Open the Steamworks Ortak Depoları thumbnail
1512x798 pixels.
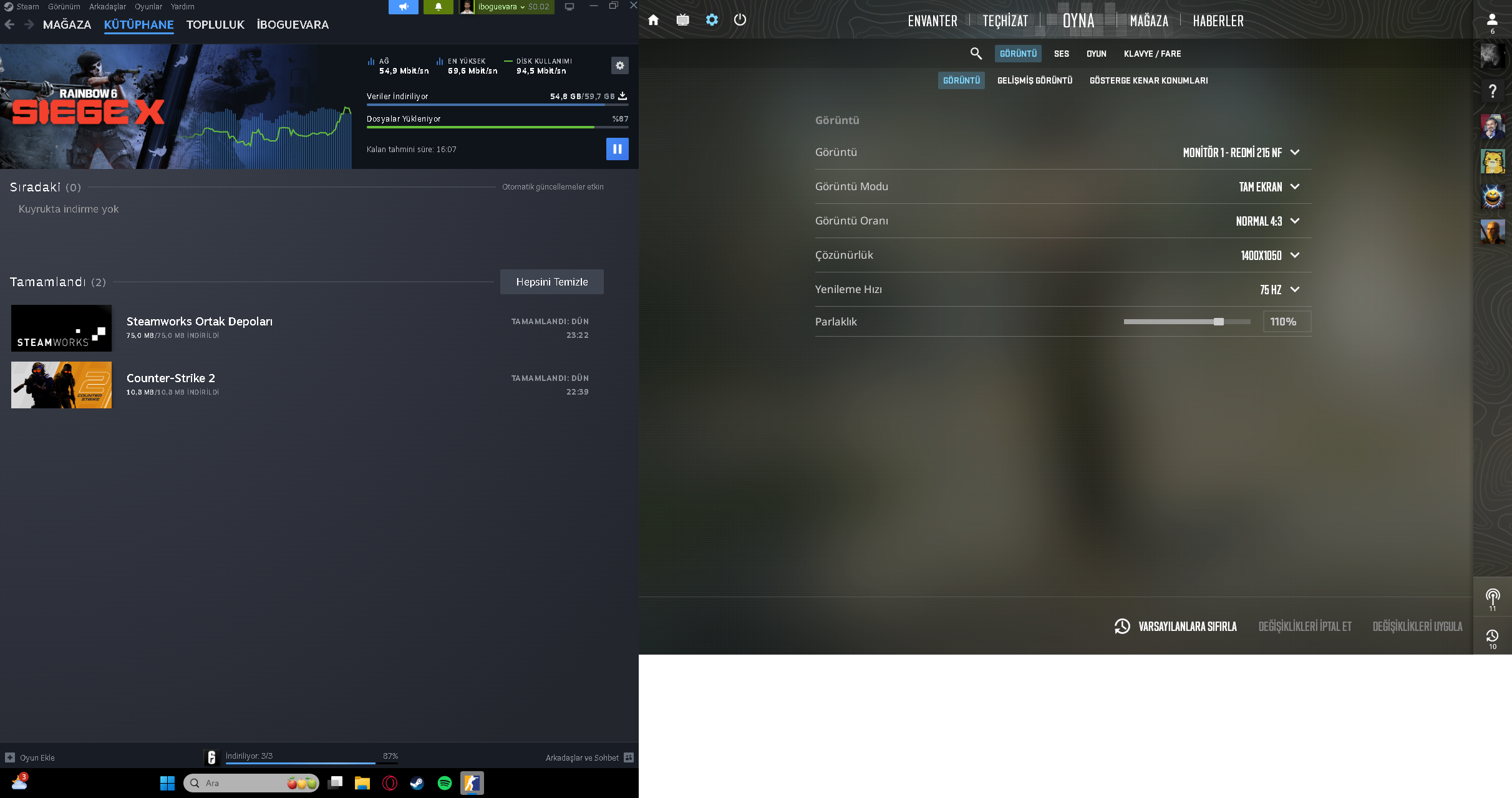[61, 329]
